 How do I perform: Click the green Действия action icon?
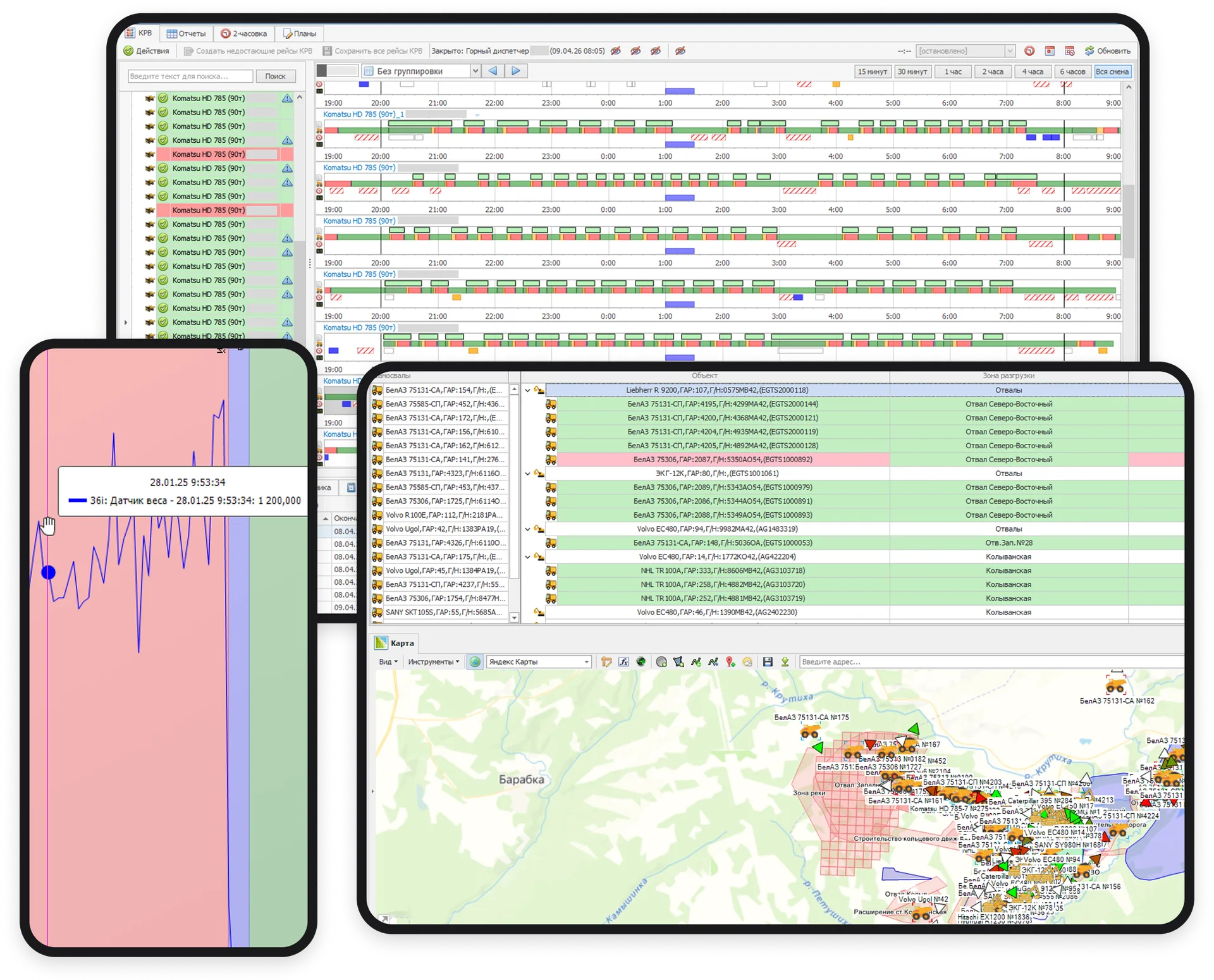tap(128, 51)
